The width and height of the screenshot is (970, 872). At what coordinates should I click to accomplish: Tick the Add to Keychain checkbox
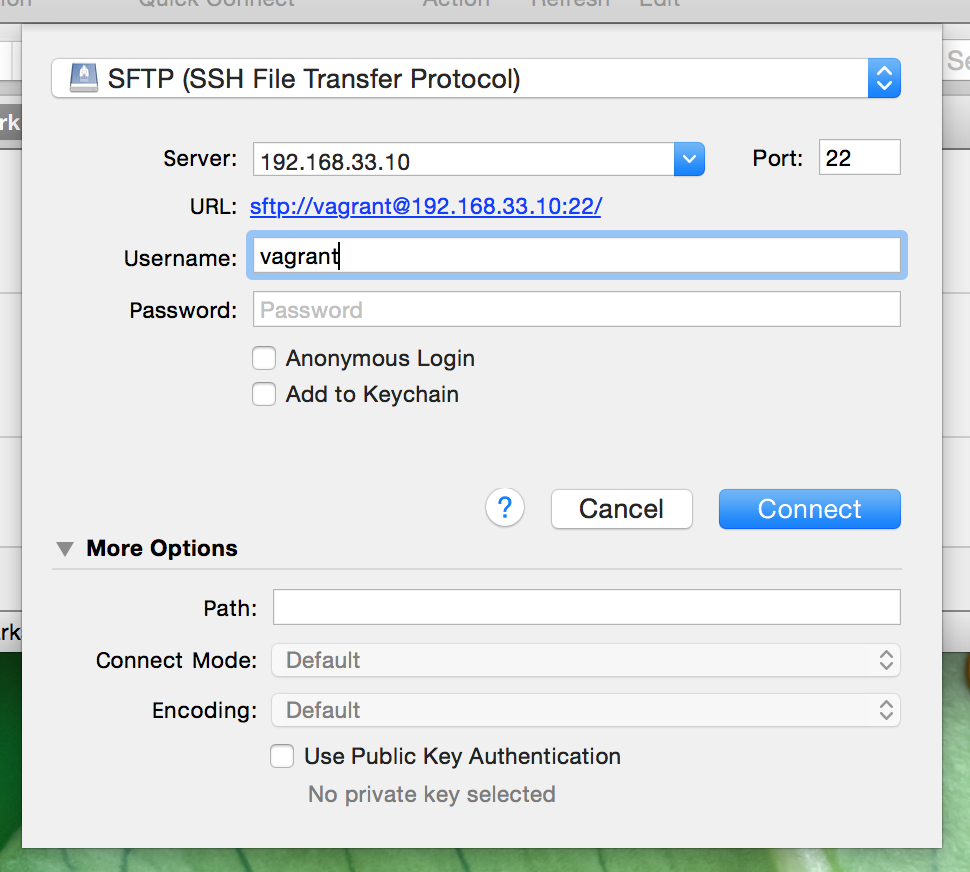pyautogui.click(x=264, y=395)
